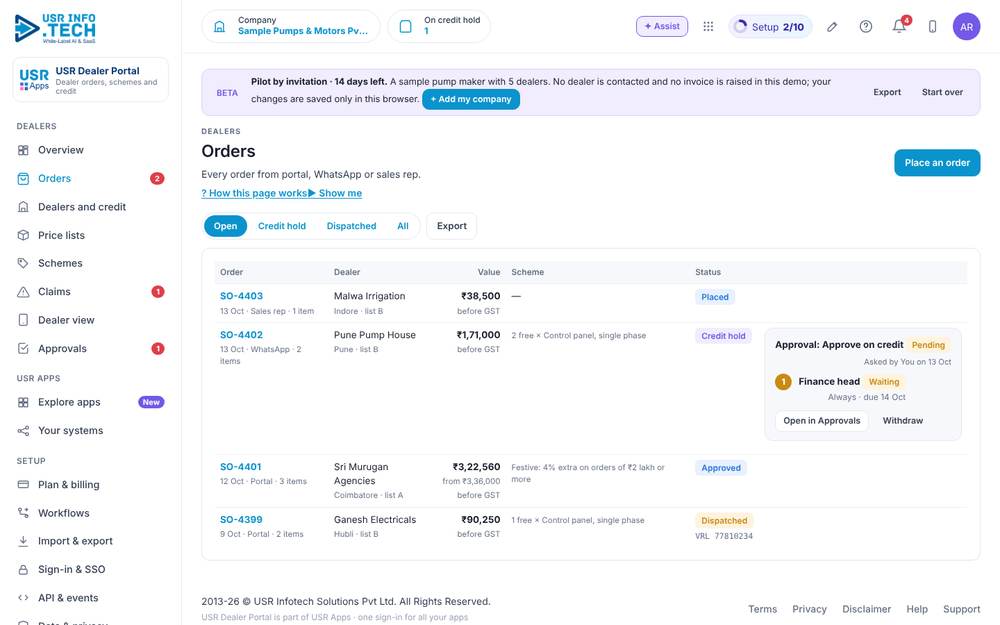
Task: Select the Credit hold filter tab
Action: tap(282, 226)
